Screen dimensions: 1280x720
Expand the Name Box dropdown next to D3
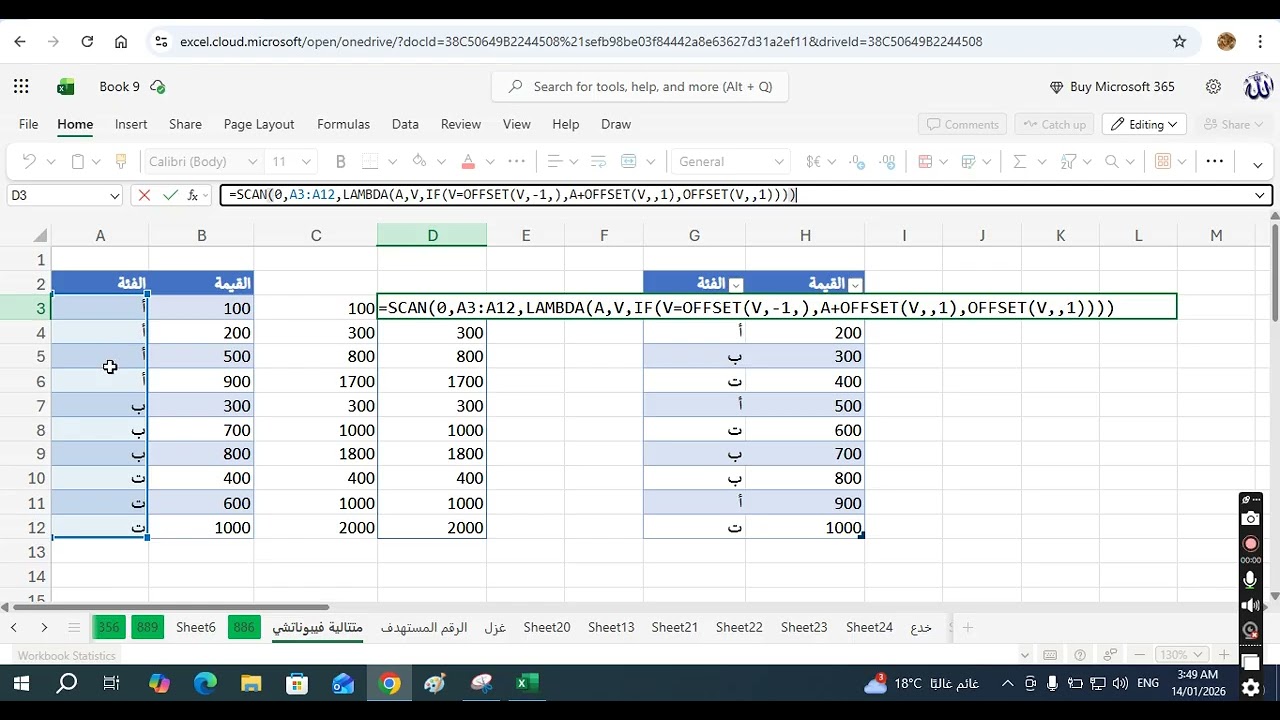(115, 196)
